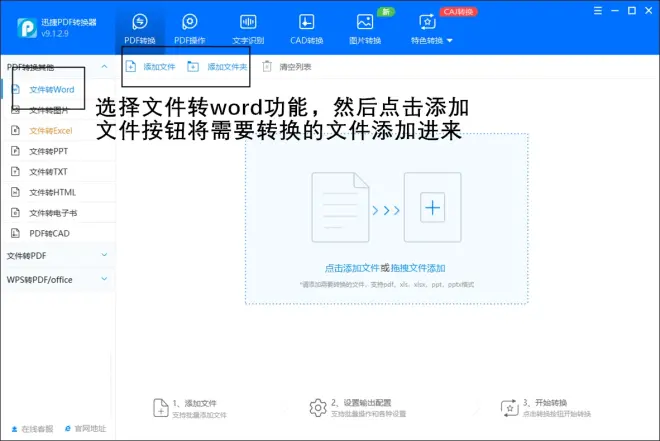Click the 文件转电子书 document icon
This screenshot has height=441, width=660.
tap(15, 213)
